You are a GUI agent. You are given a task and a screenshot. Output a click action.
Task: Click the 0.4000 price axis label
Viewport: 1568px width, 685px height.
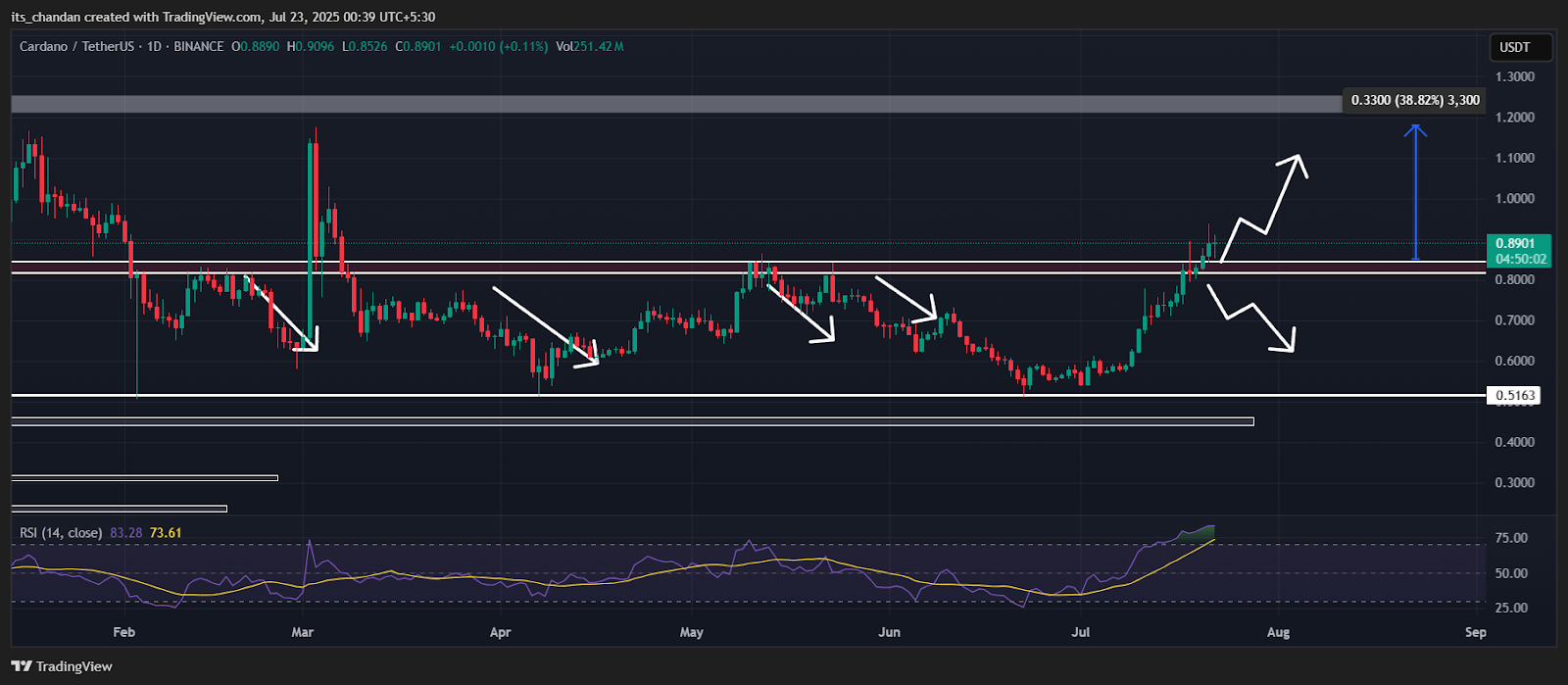pos(1515,442)
